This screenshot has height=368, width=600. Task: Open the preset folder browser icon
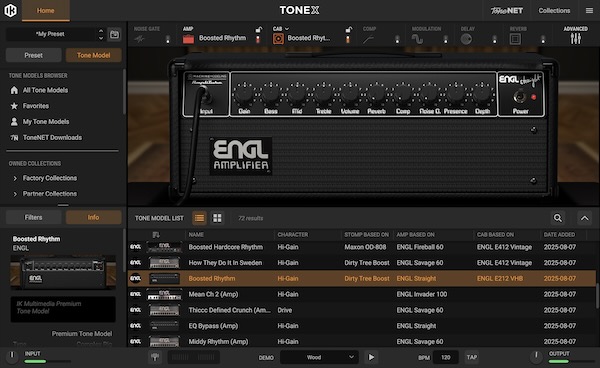pyautogui.click(x=114, y=34)
